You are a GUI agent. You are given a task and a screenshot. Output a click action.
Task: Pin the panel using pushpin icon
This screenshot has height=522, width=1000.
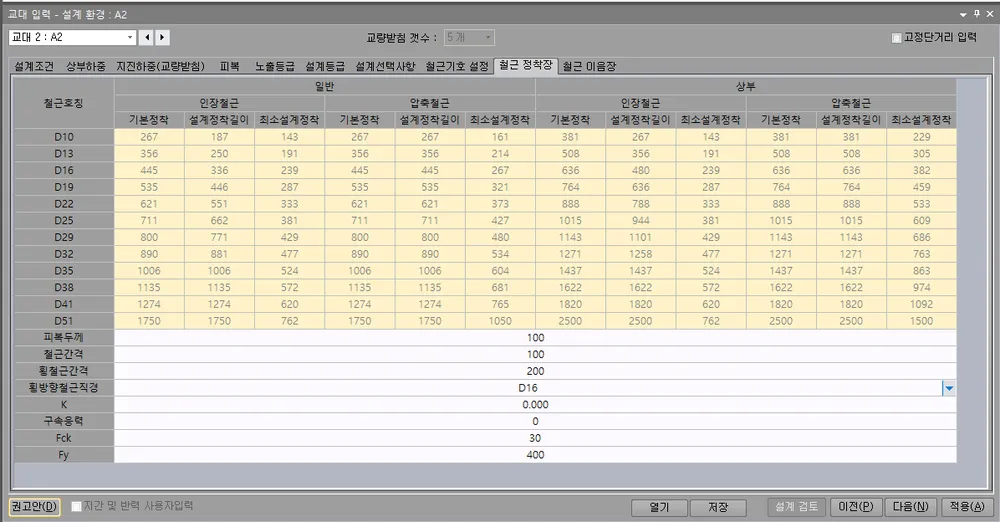click(x=976, y=14)
